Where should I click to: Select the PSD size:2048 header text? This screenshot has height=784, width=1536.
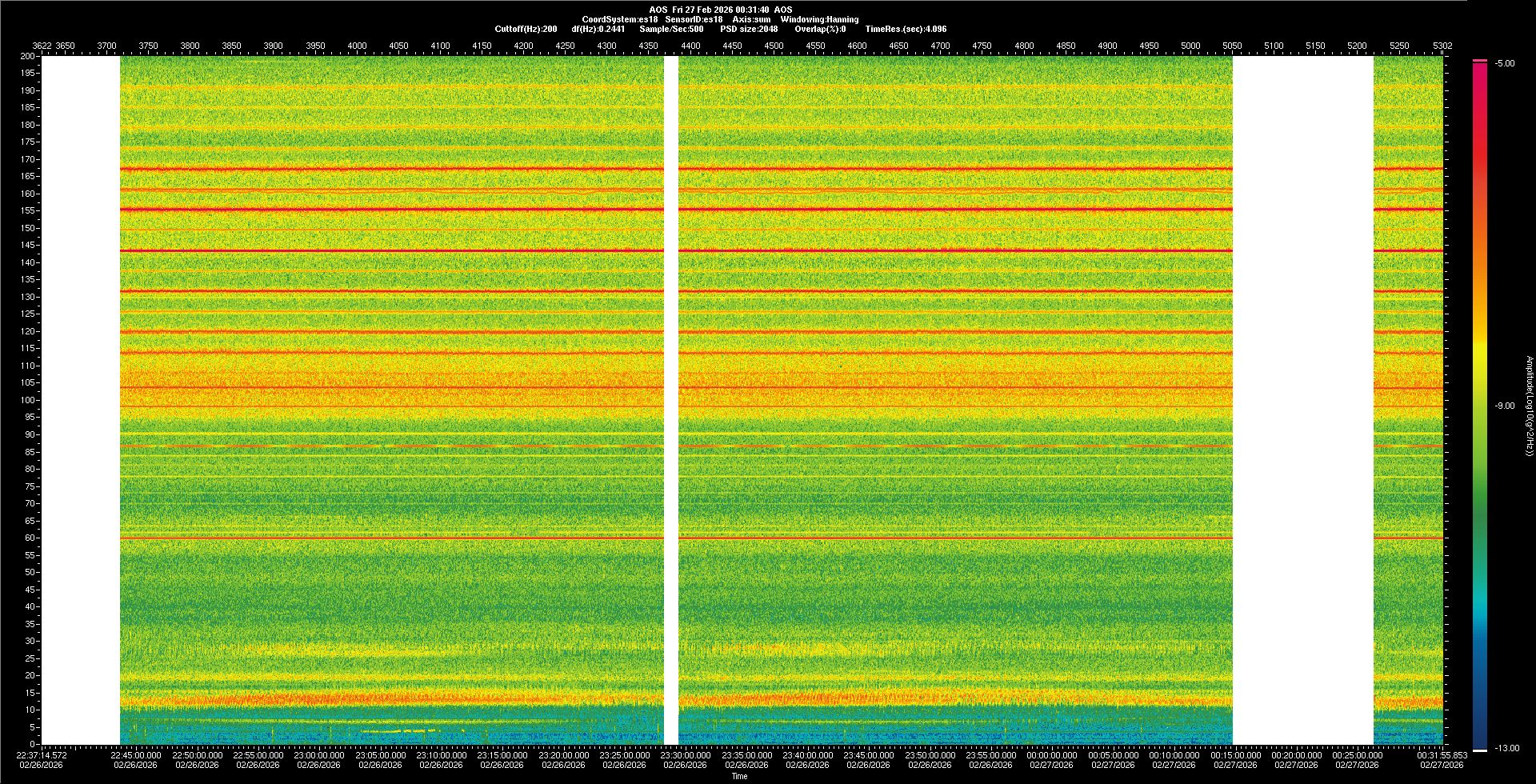tap(749, 29)
